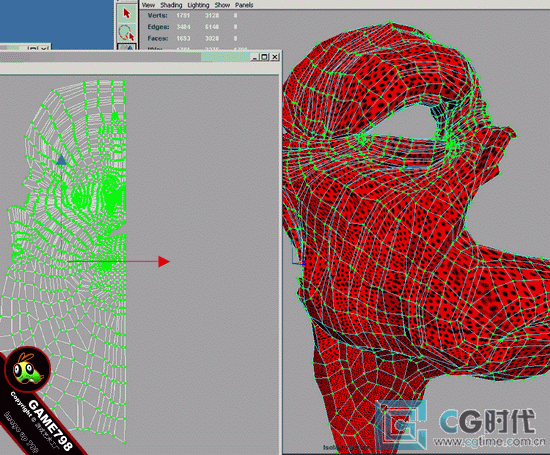Open the Panels menu
The image size is (550, 455).
[x=244, y=5]
